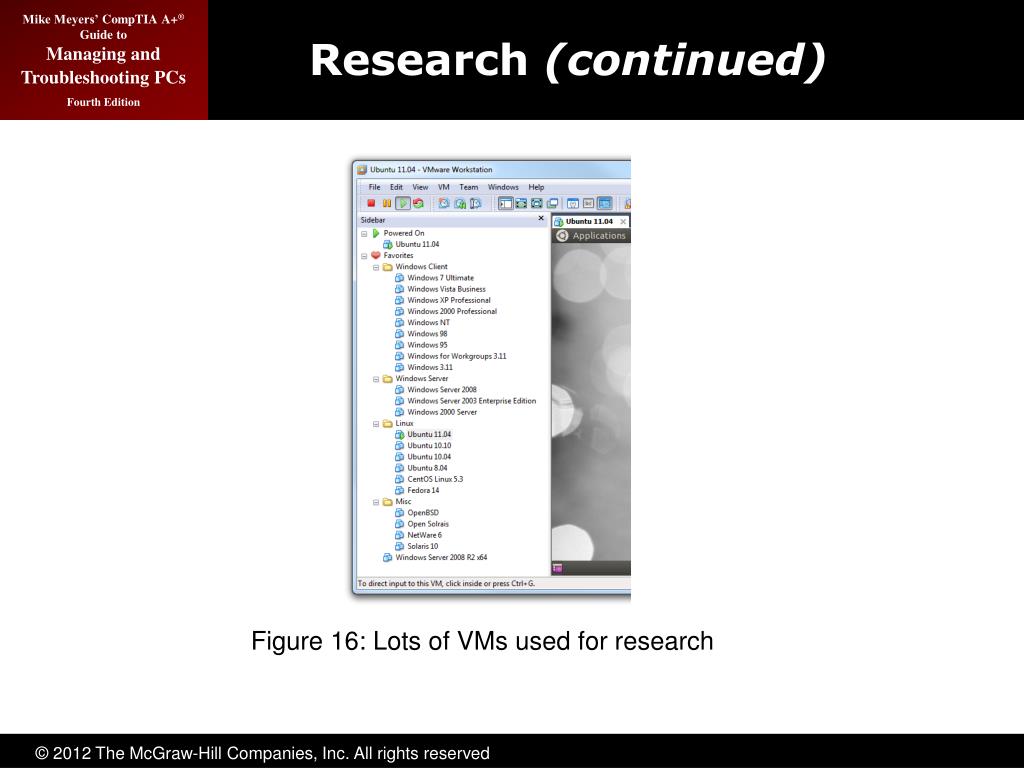
Task: Select CentOS Linux 5.3 VM
Action: tap(435, 479)
